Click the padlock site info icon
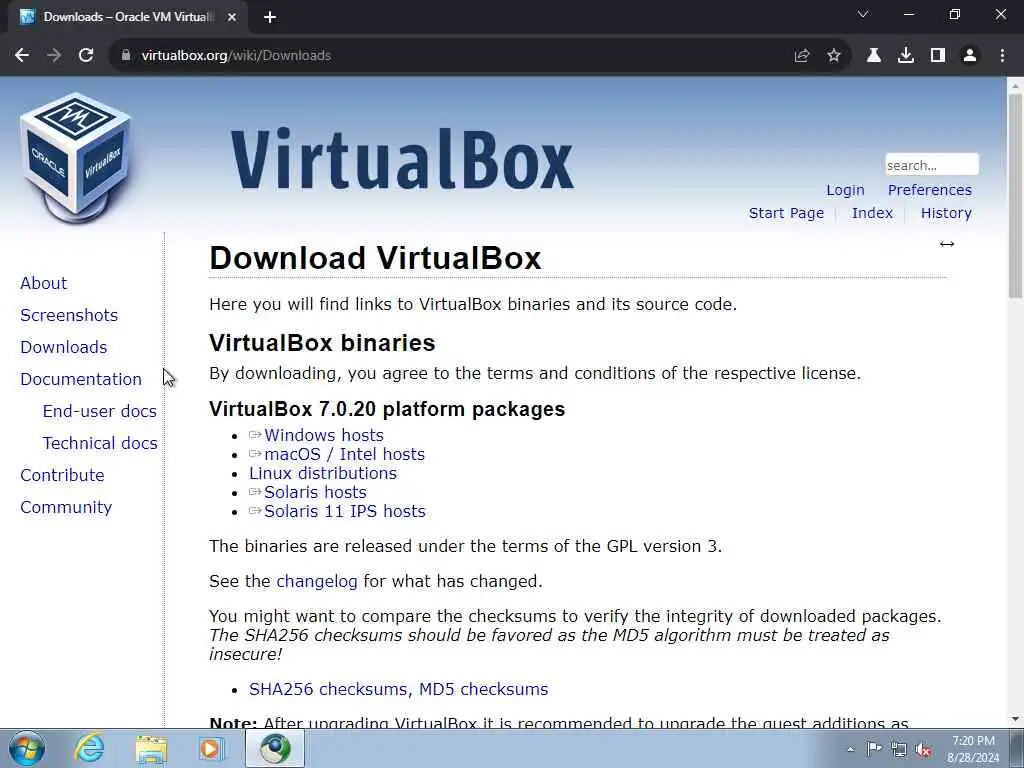The width and height of the screenshot is (1024, 768). (x=126, y=56)
